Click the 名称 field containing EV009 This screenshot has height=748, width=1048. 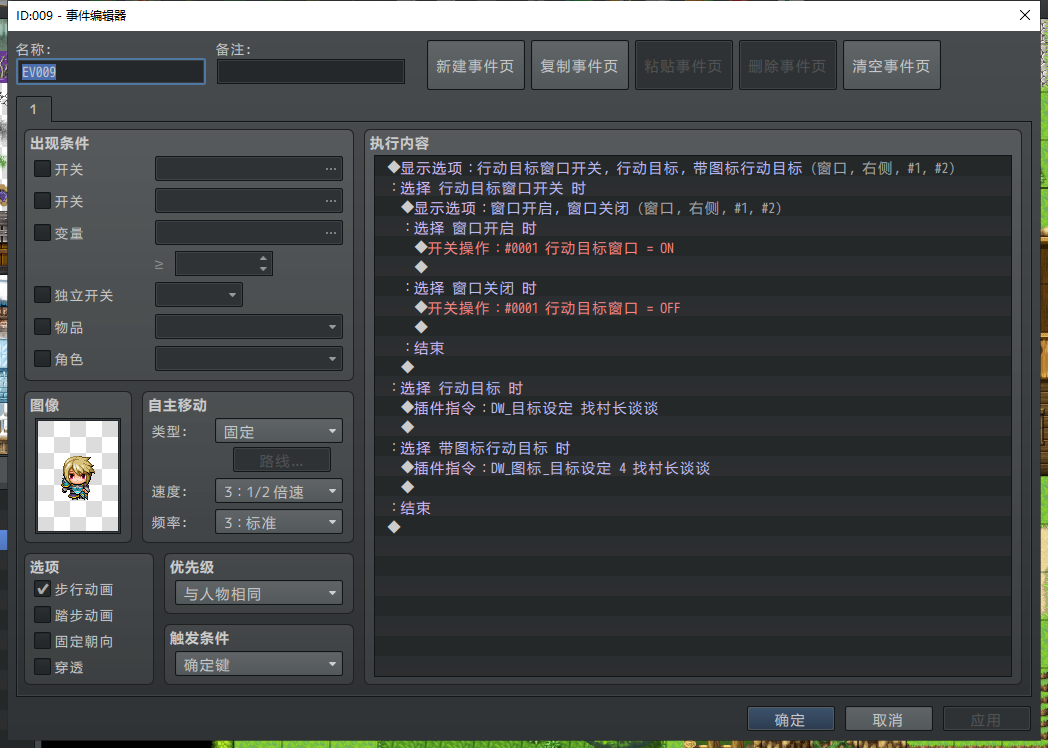pyautogui.click(x=111, y=72)
